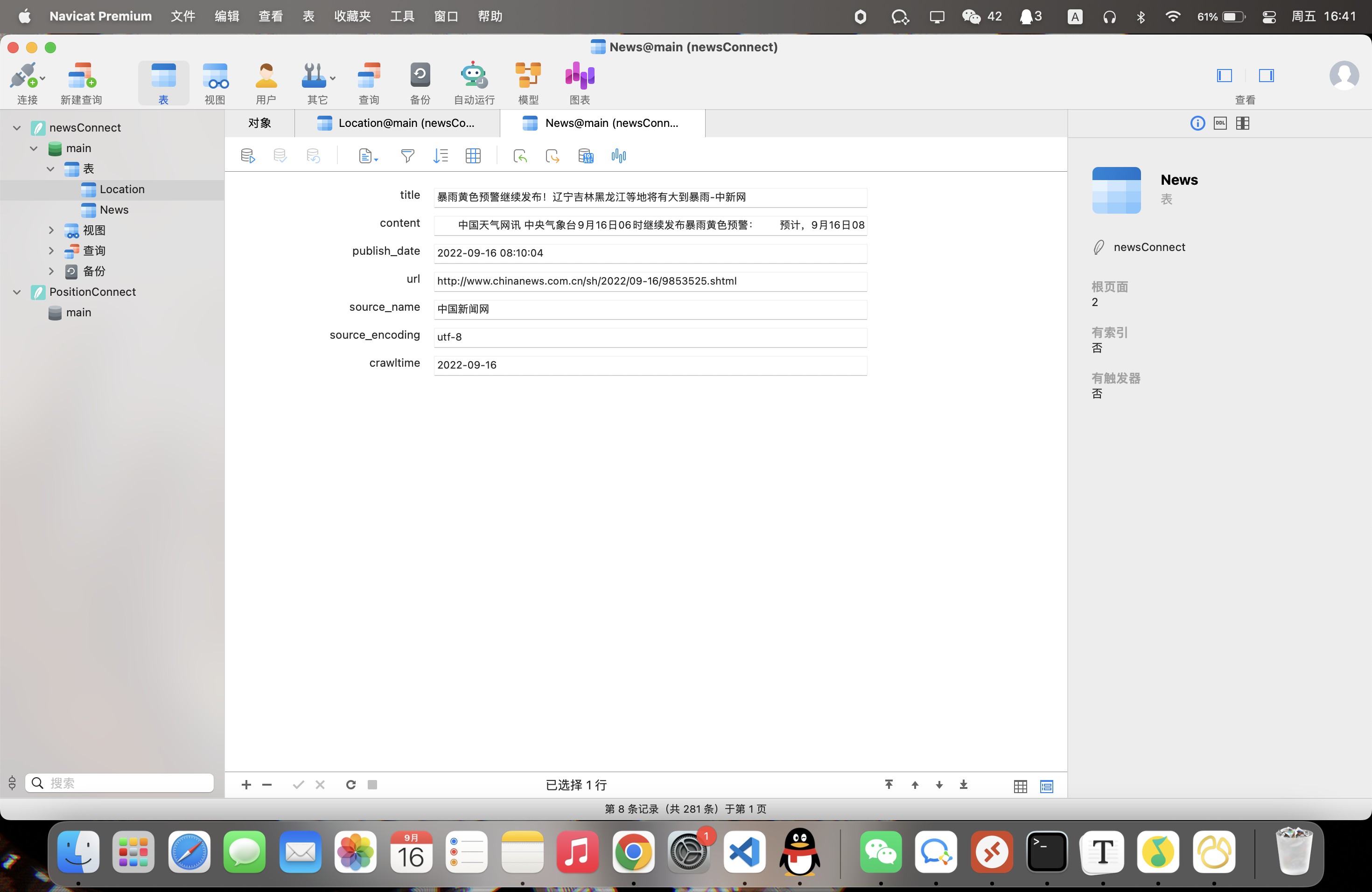Switch to the Location@main tab

[397, 123]
